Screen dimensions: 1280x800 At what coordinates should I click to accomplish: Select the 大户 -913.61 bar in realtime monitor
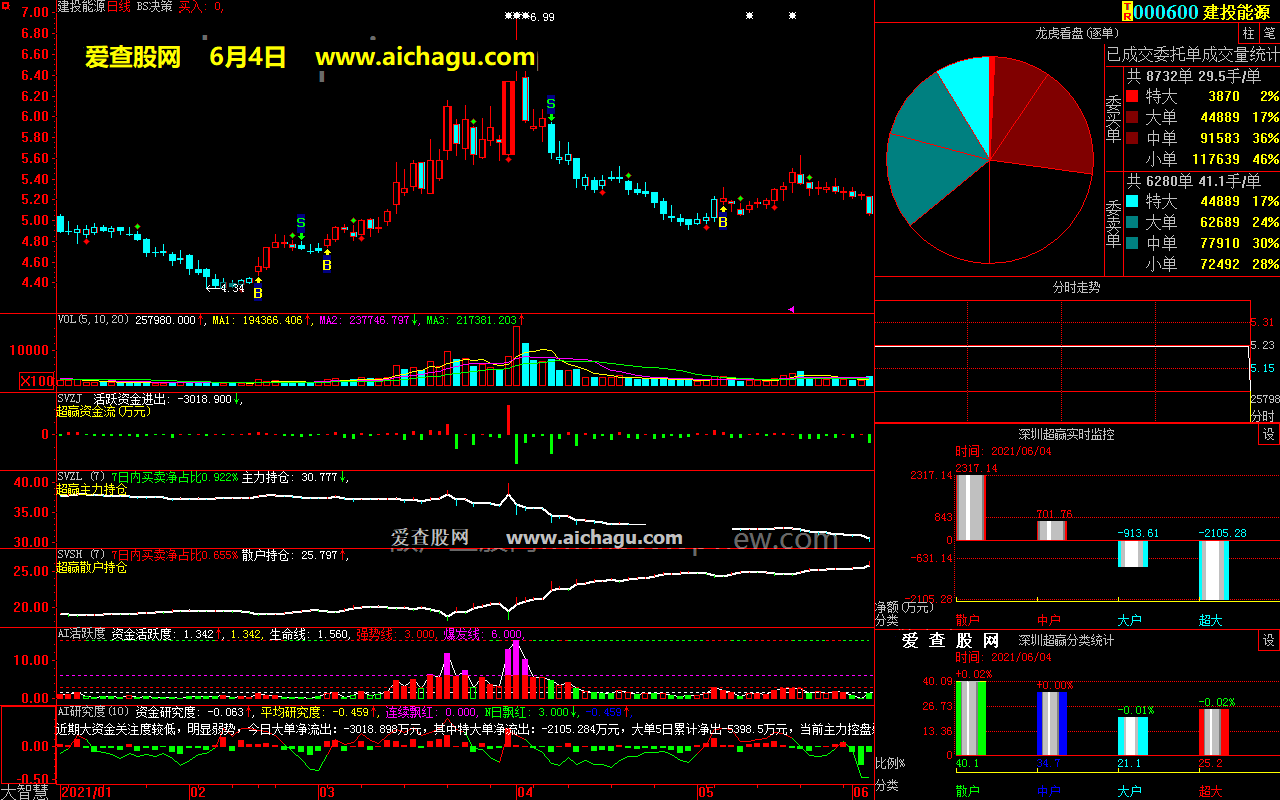coord(1133,554)
